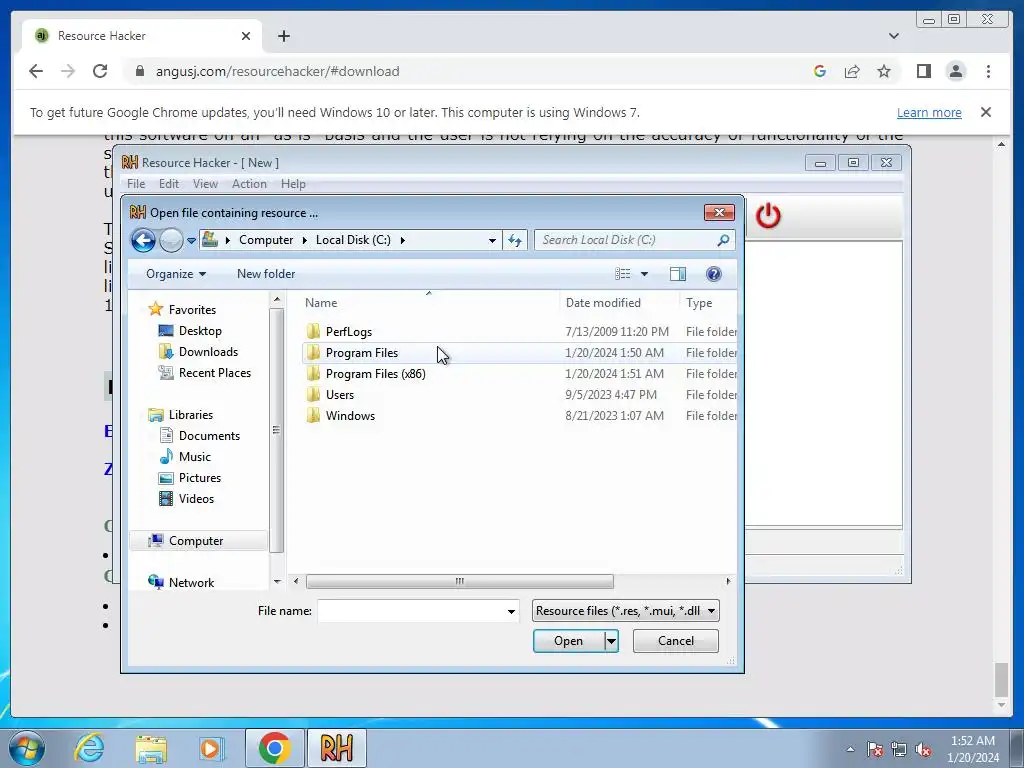Image resolution: width=1024 pixels, height=768 pixels.
Task: Click the blue Help icon in dialog
Action: (x=714, y=274)
